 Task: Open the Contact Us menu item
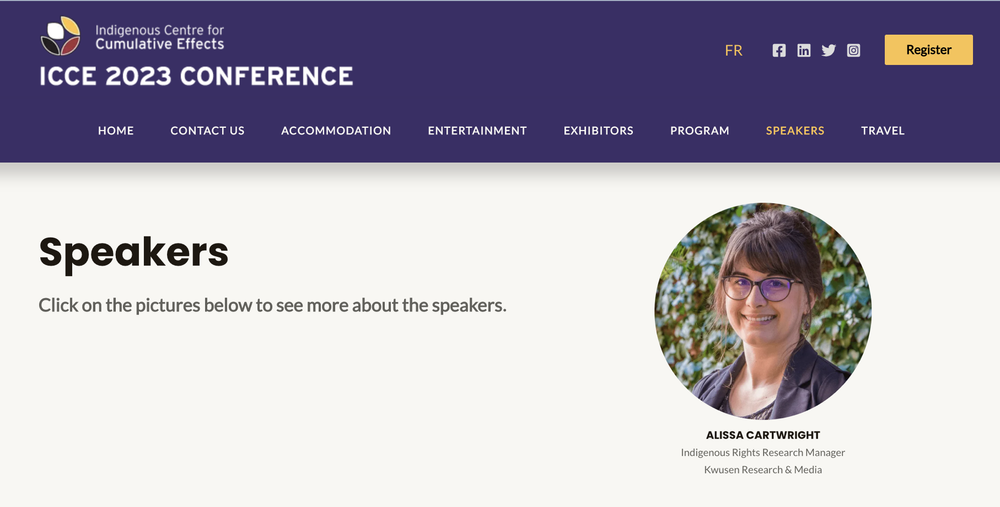[207, 131]
